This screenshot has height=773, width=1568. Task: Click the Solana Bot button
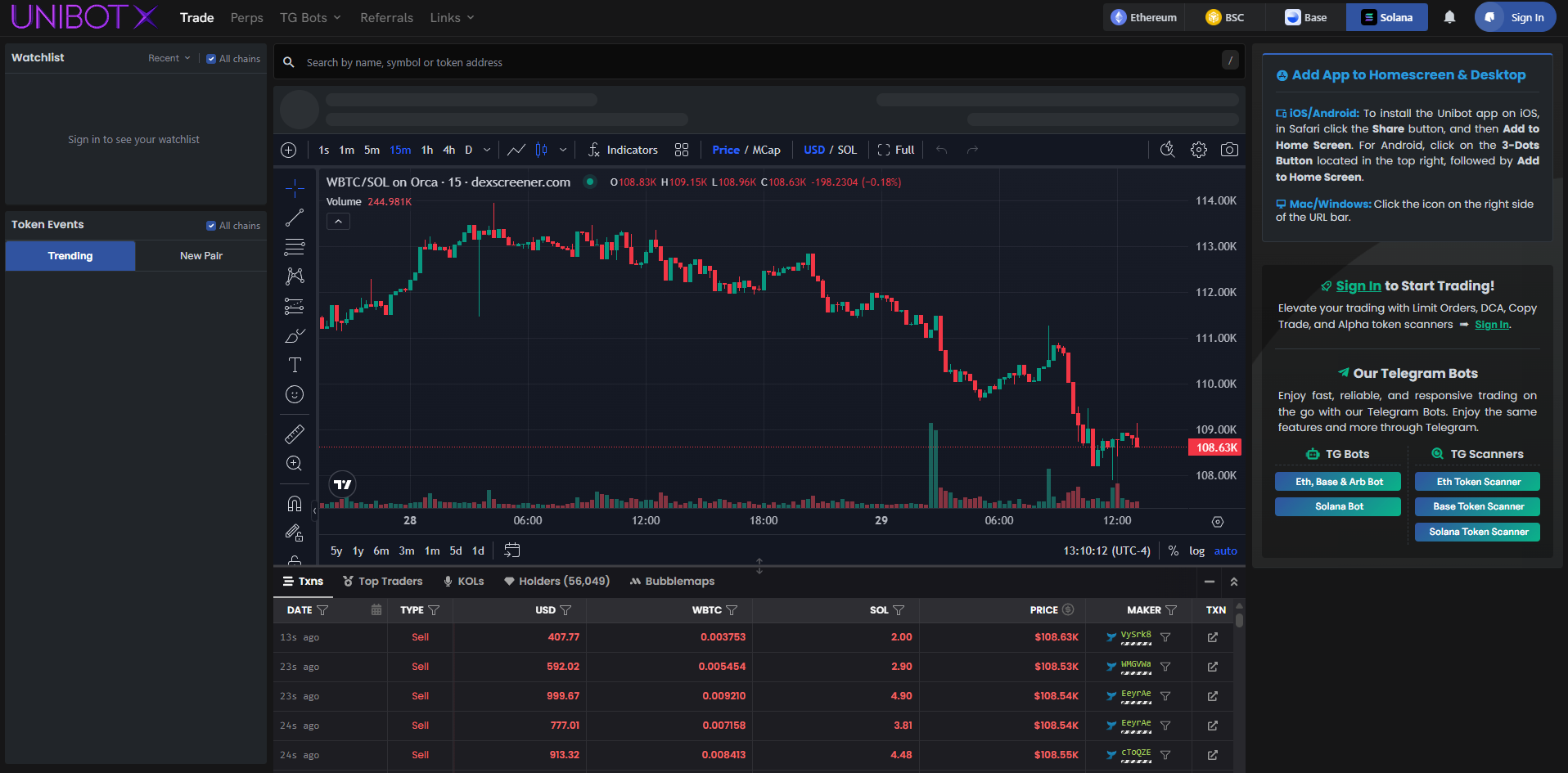tap(1337, 506)
